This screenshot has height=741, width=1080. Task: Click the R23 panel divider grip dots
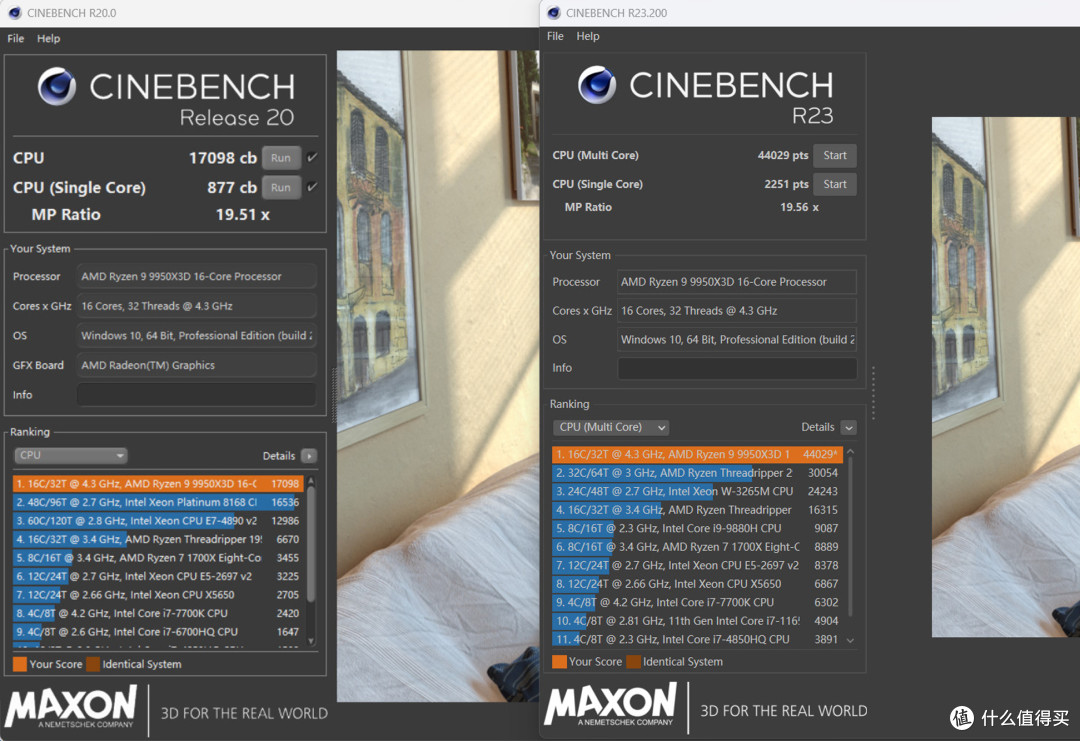point(873,393)
